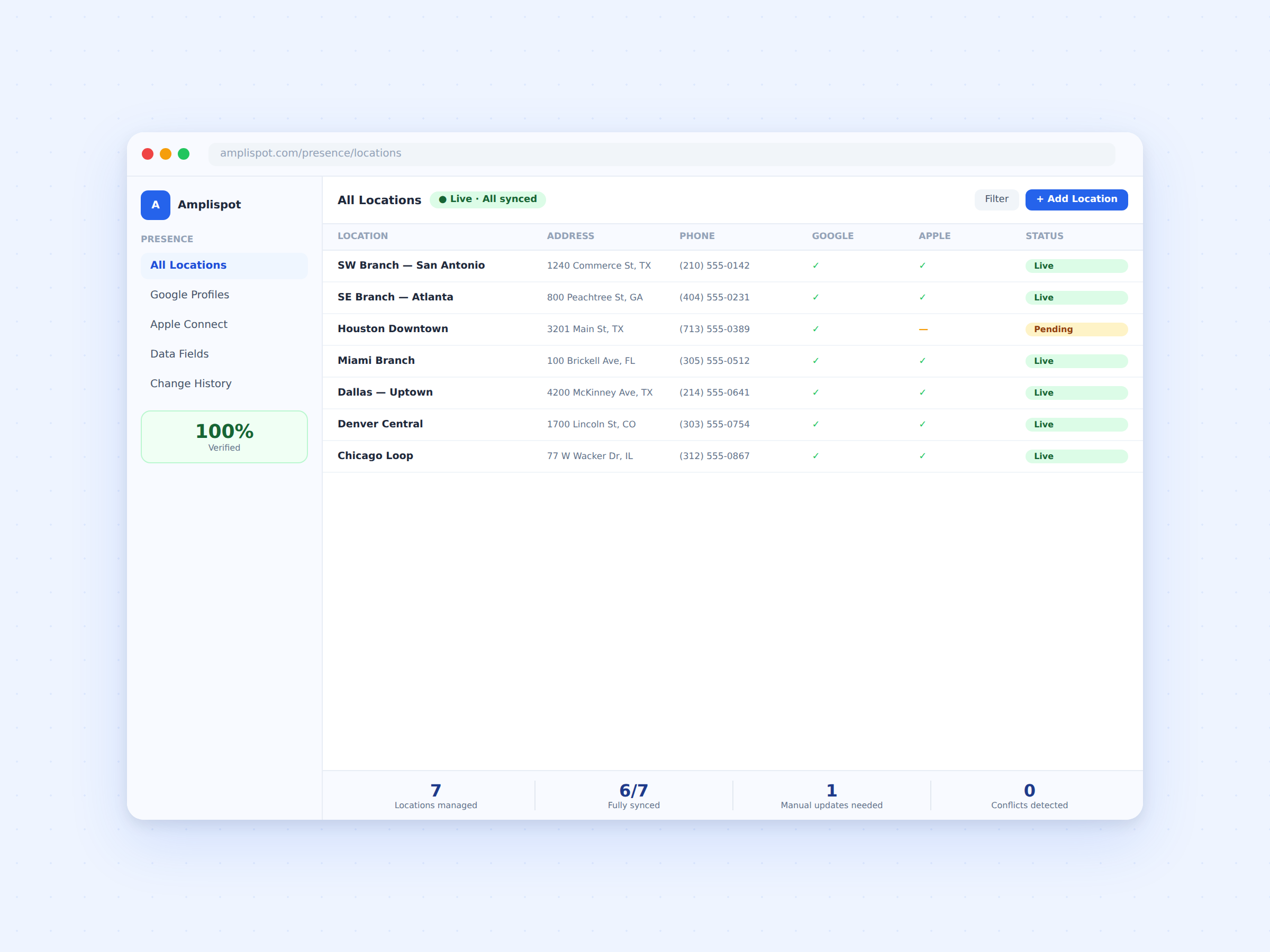Open the Data Fields section

coord(224,354)
